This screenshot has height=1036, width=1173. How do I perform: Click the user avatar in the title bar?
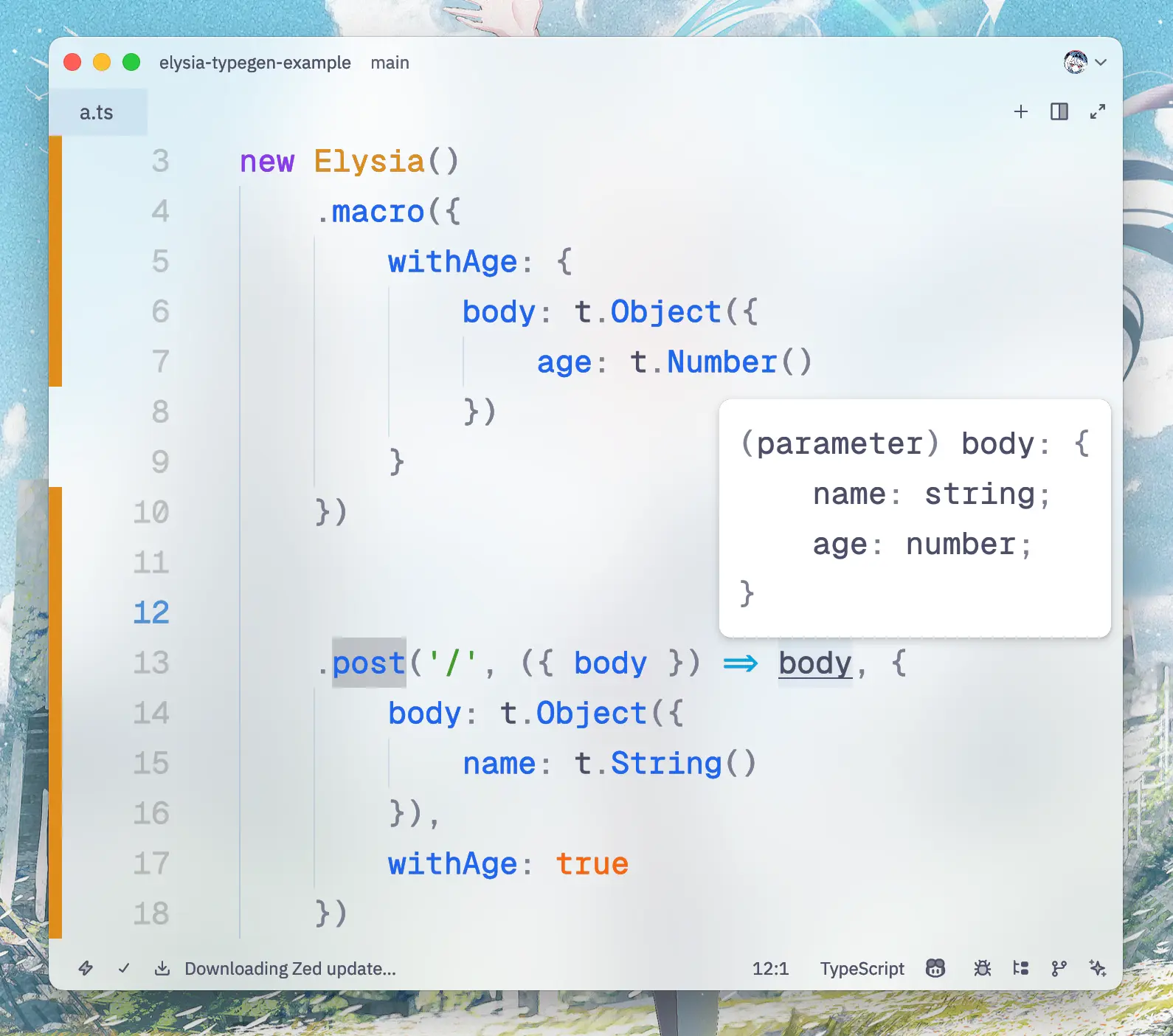point(1076,62)
